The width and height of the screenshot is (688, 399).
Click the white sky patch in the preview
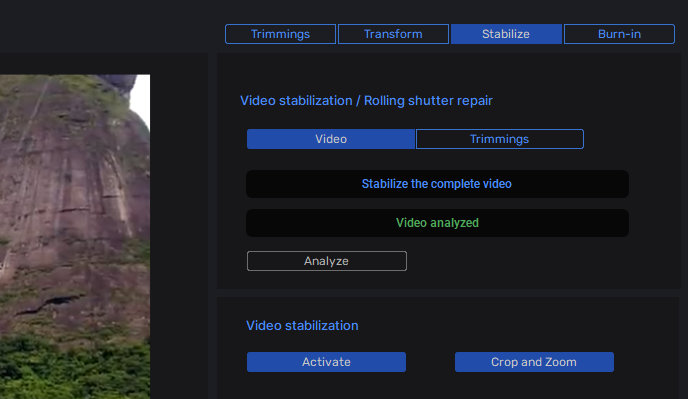click(x=141, y=99)
